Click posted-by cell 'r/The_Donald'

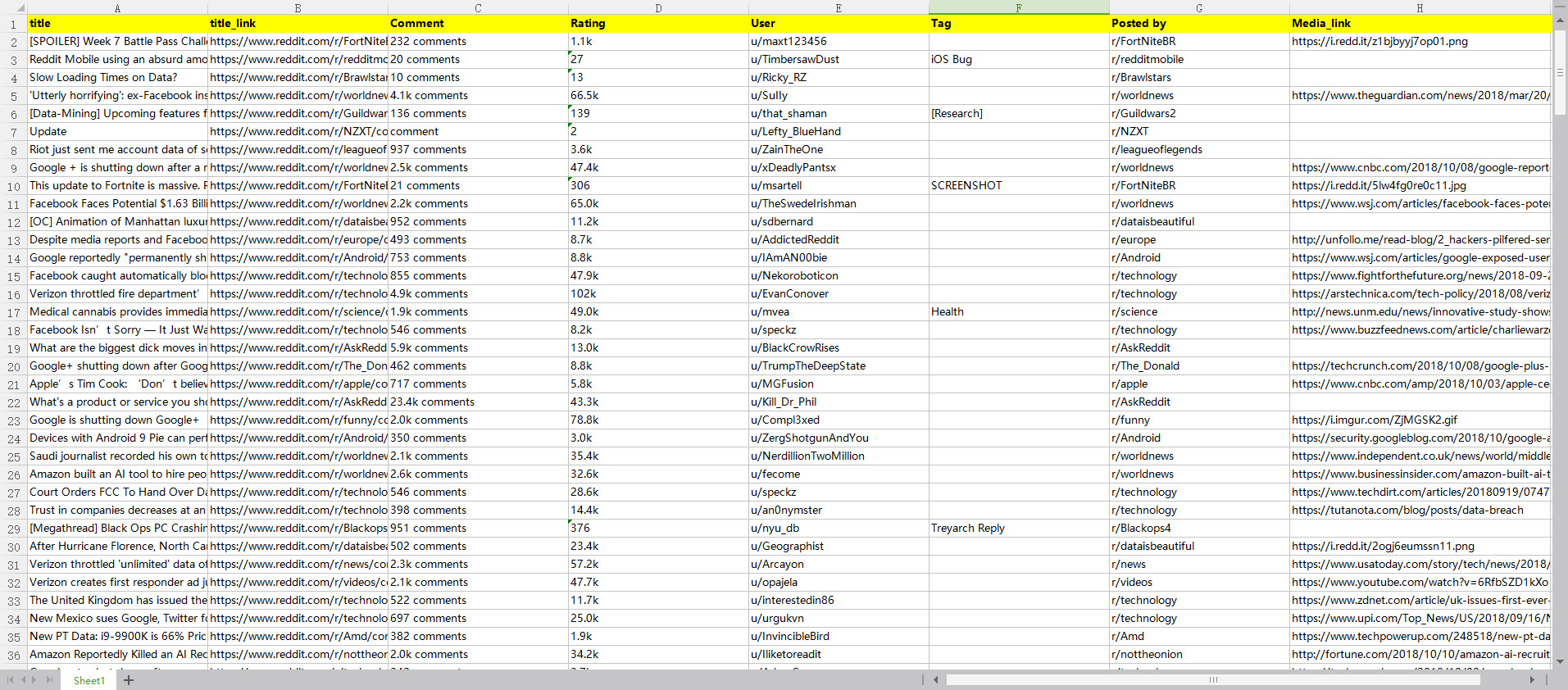pyautogui.click(x=1199, y=365)
